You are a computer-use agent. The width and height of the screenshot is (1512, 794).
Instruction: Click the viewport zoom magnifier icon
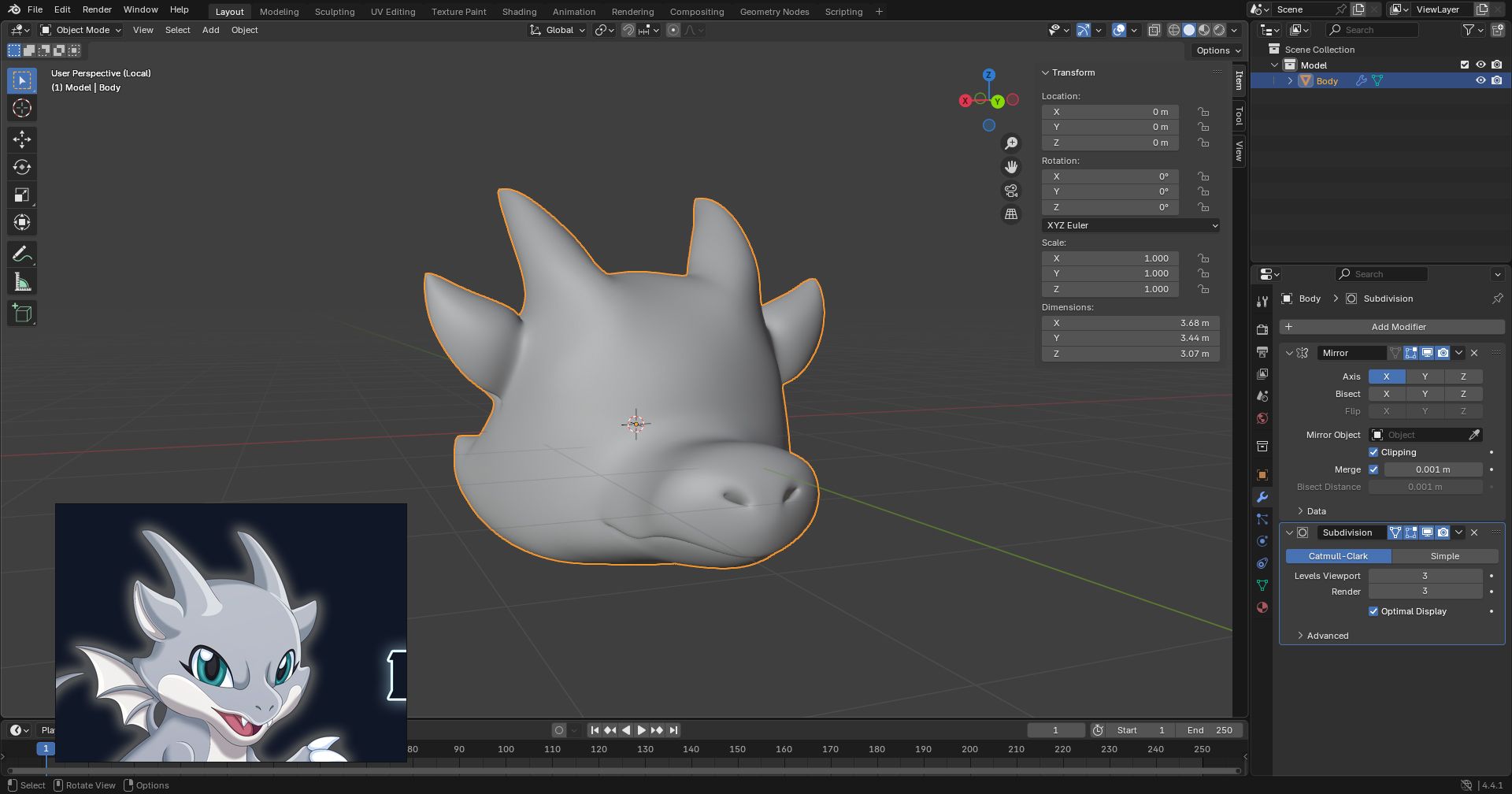pyautogui.click(x=1011, y=143)
